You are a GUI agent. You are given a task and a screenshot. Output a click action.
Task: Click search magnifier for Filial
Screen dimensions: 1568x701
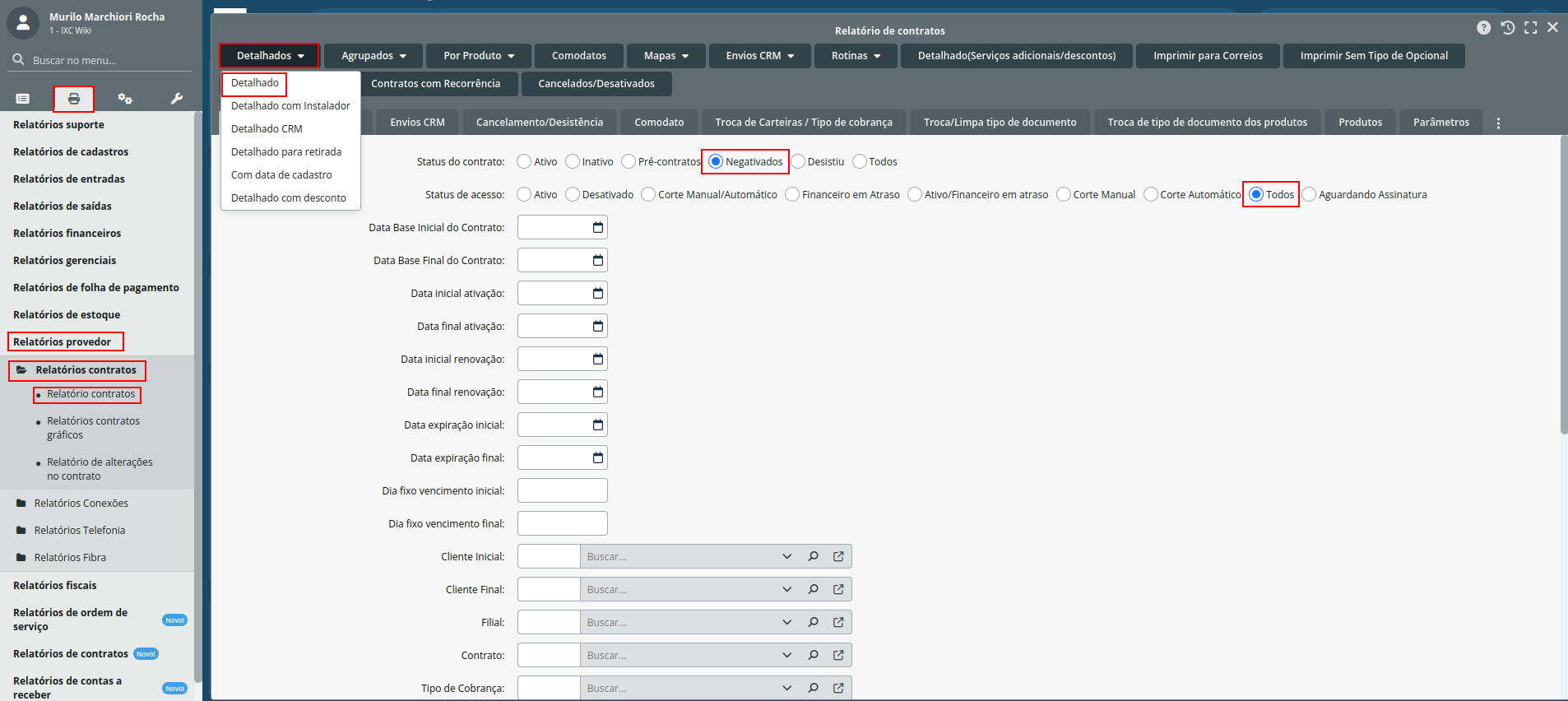[813, 622]
